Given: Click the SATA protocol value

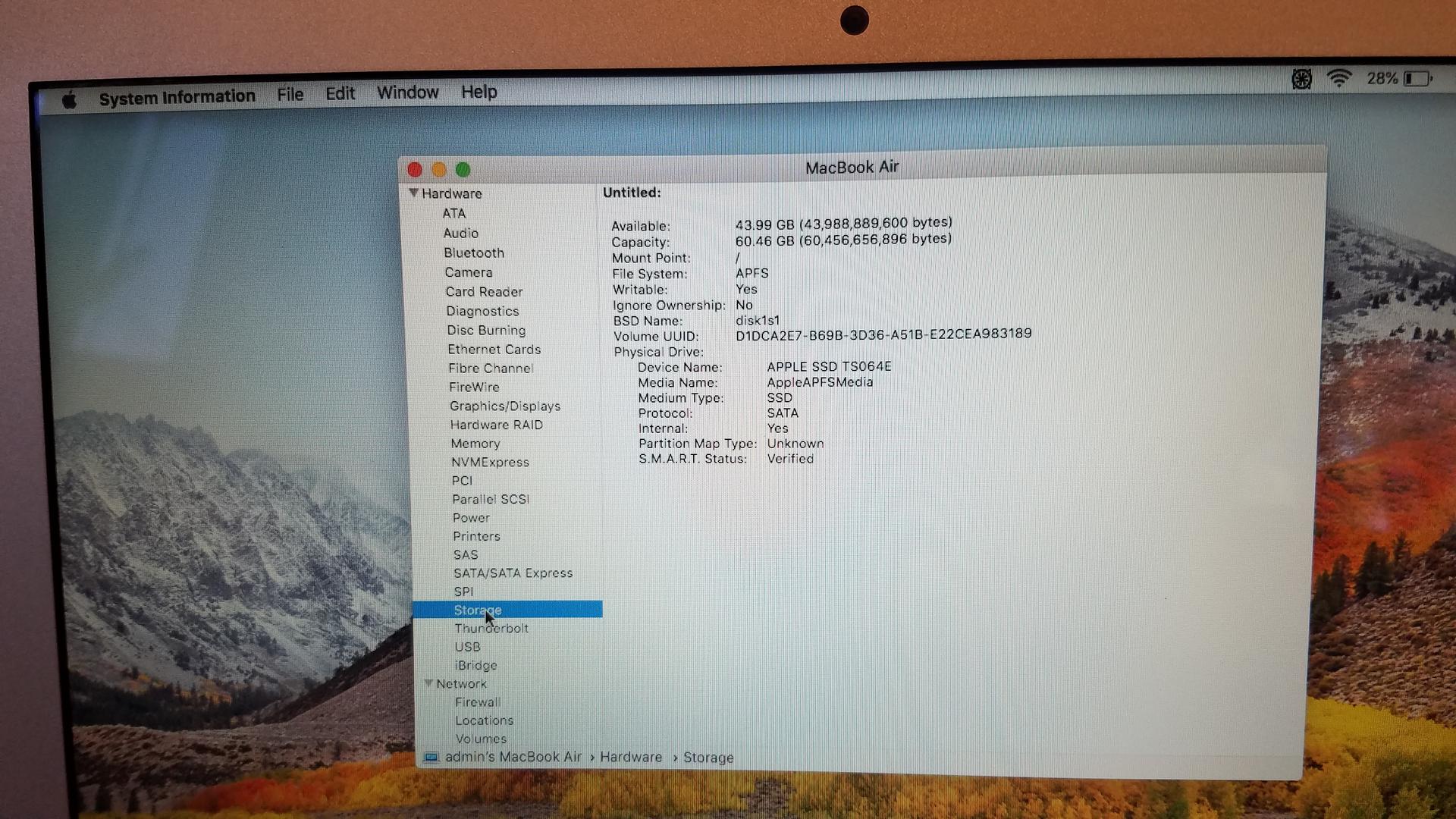Looking at the screenshot, I should pos(783,413).
